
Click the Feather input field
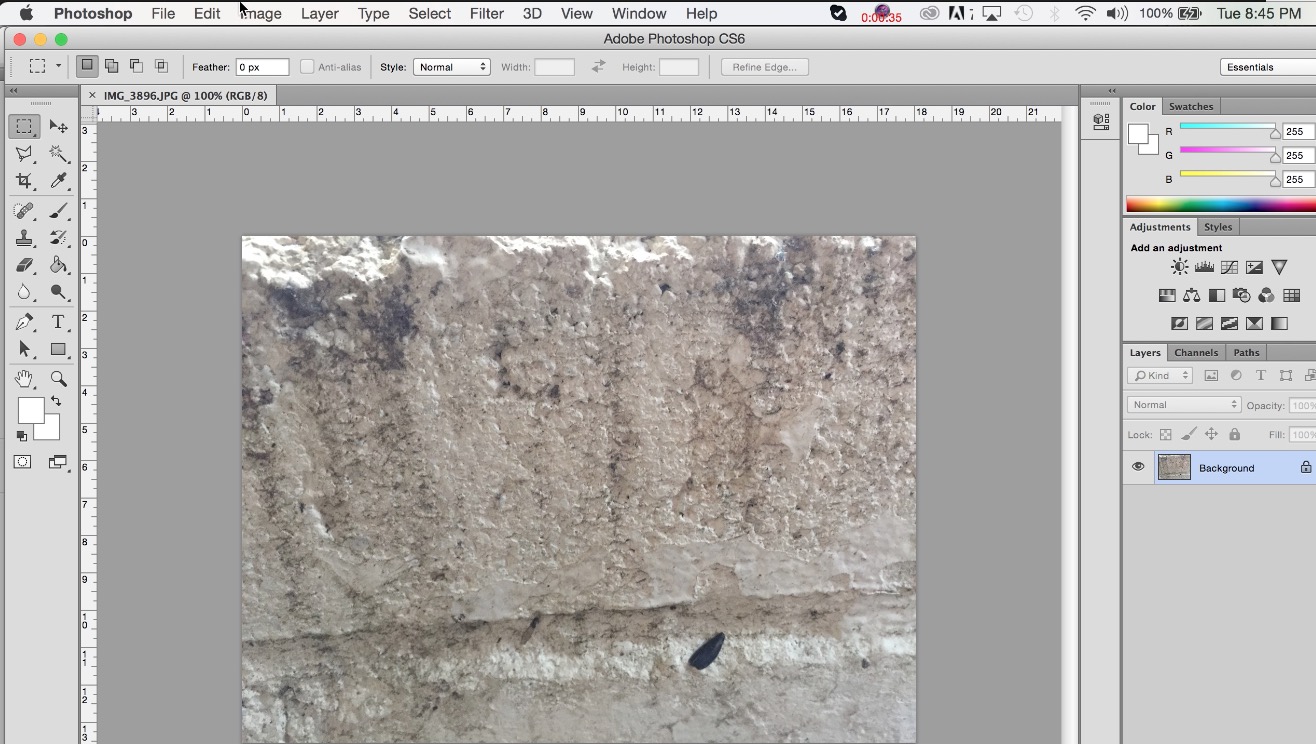262,67
